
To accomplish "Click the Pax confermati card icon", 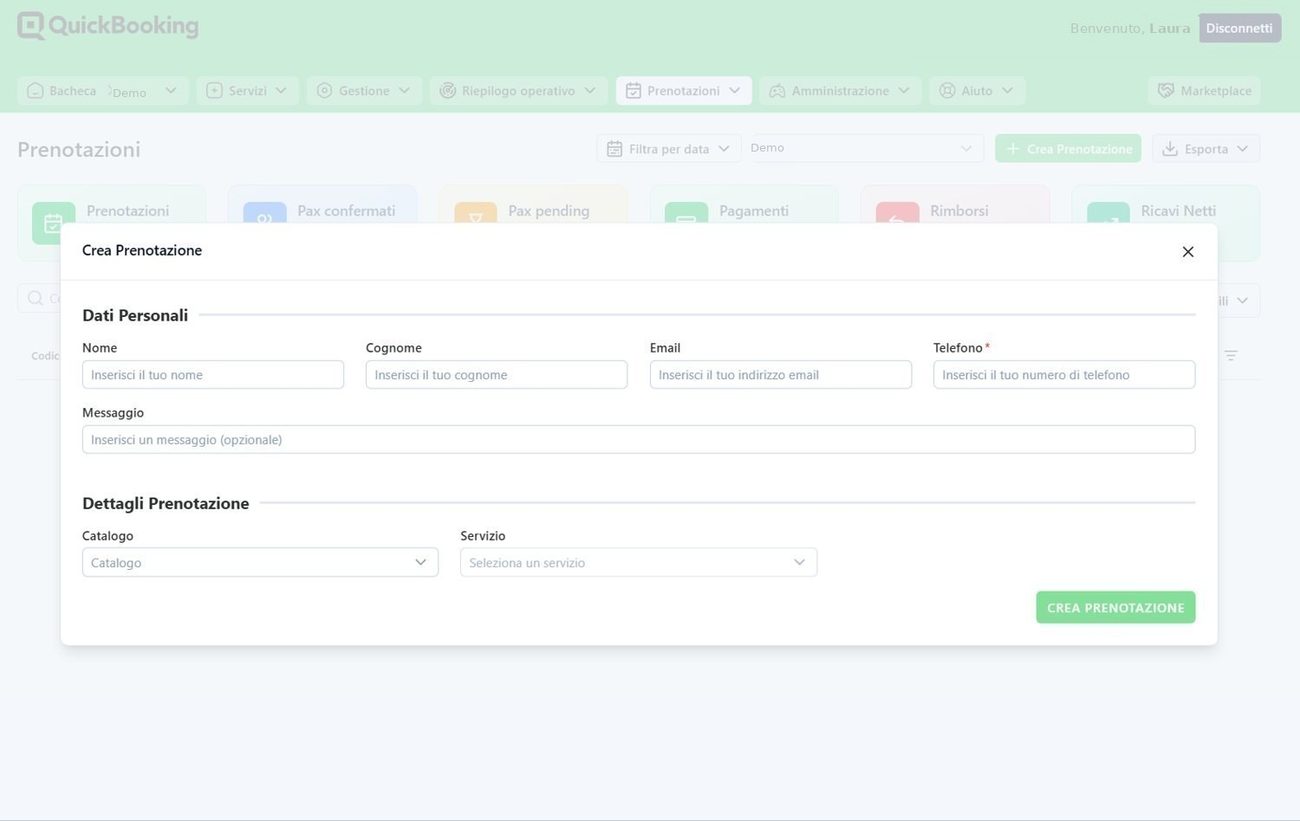I will pyautogui.click(x=264, y=213).
